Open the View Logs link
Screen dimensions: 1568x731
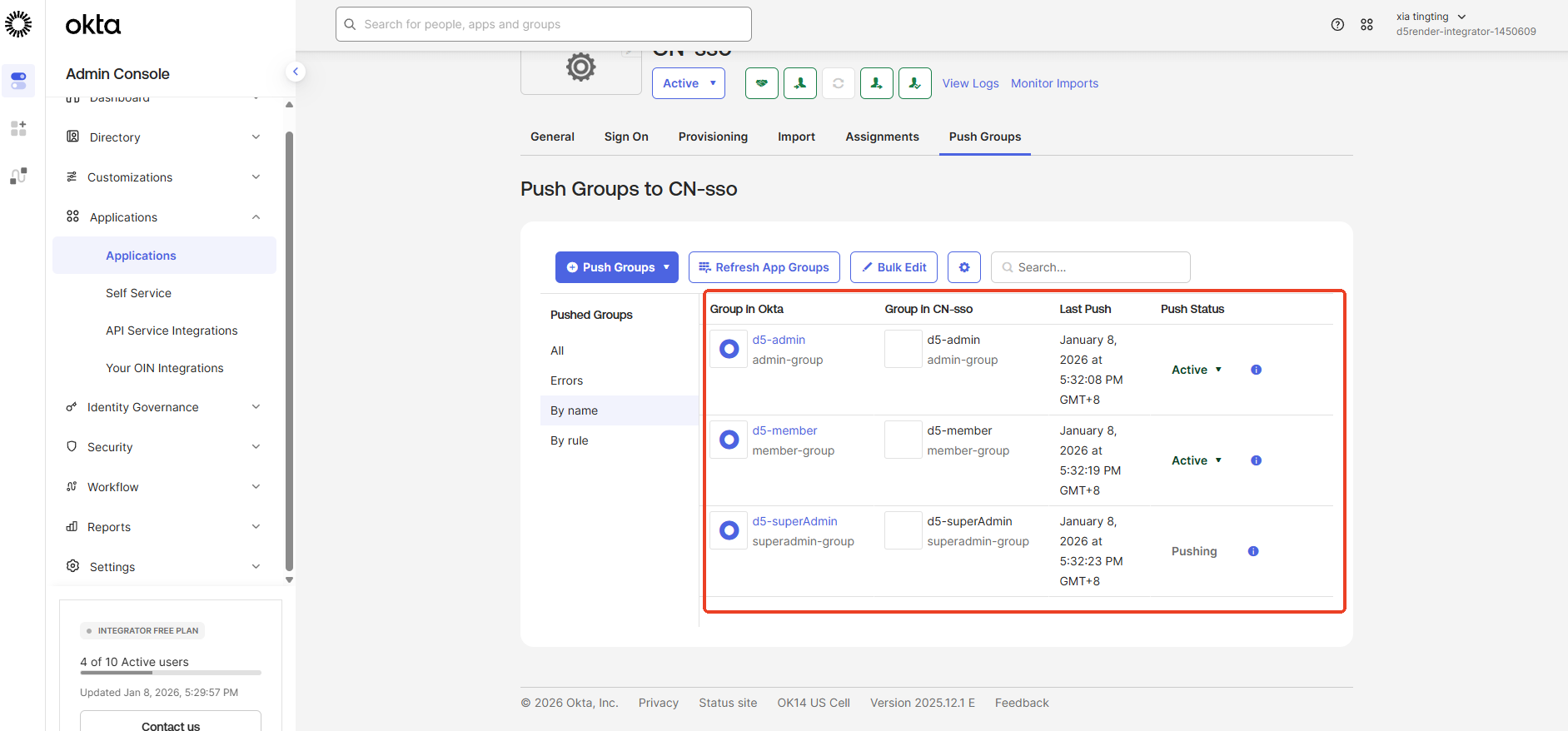(x=970, y=83)
